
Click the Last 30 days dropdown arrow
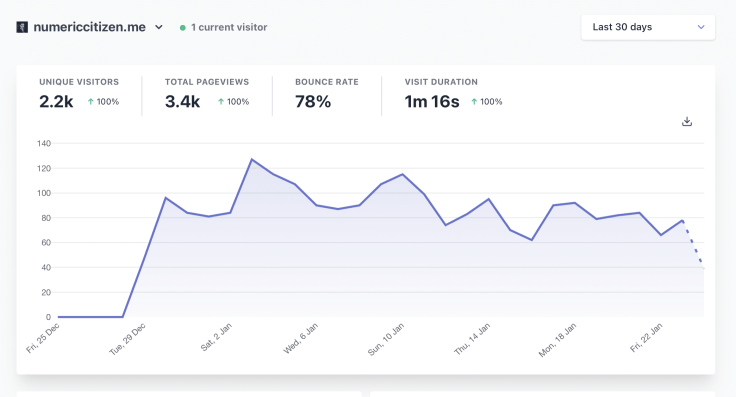coord(701,27)
